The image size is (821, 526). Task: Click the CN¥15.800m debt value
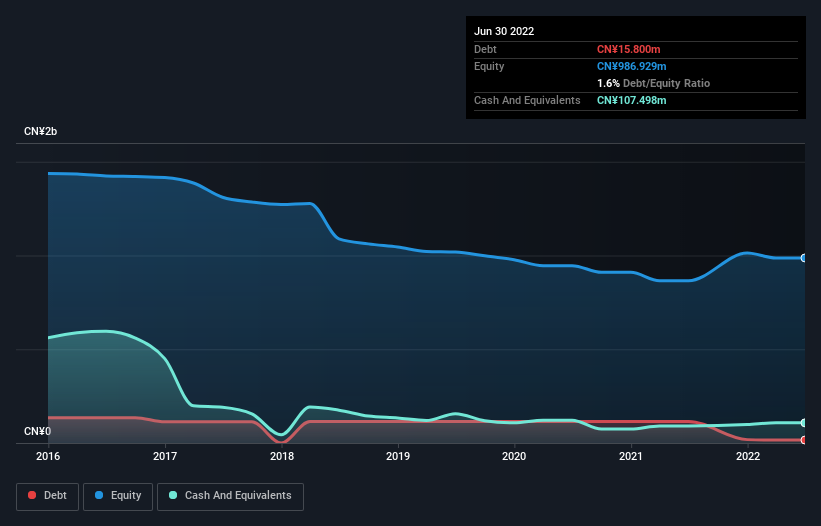click(628, 49)
